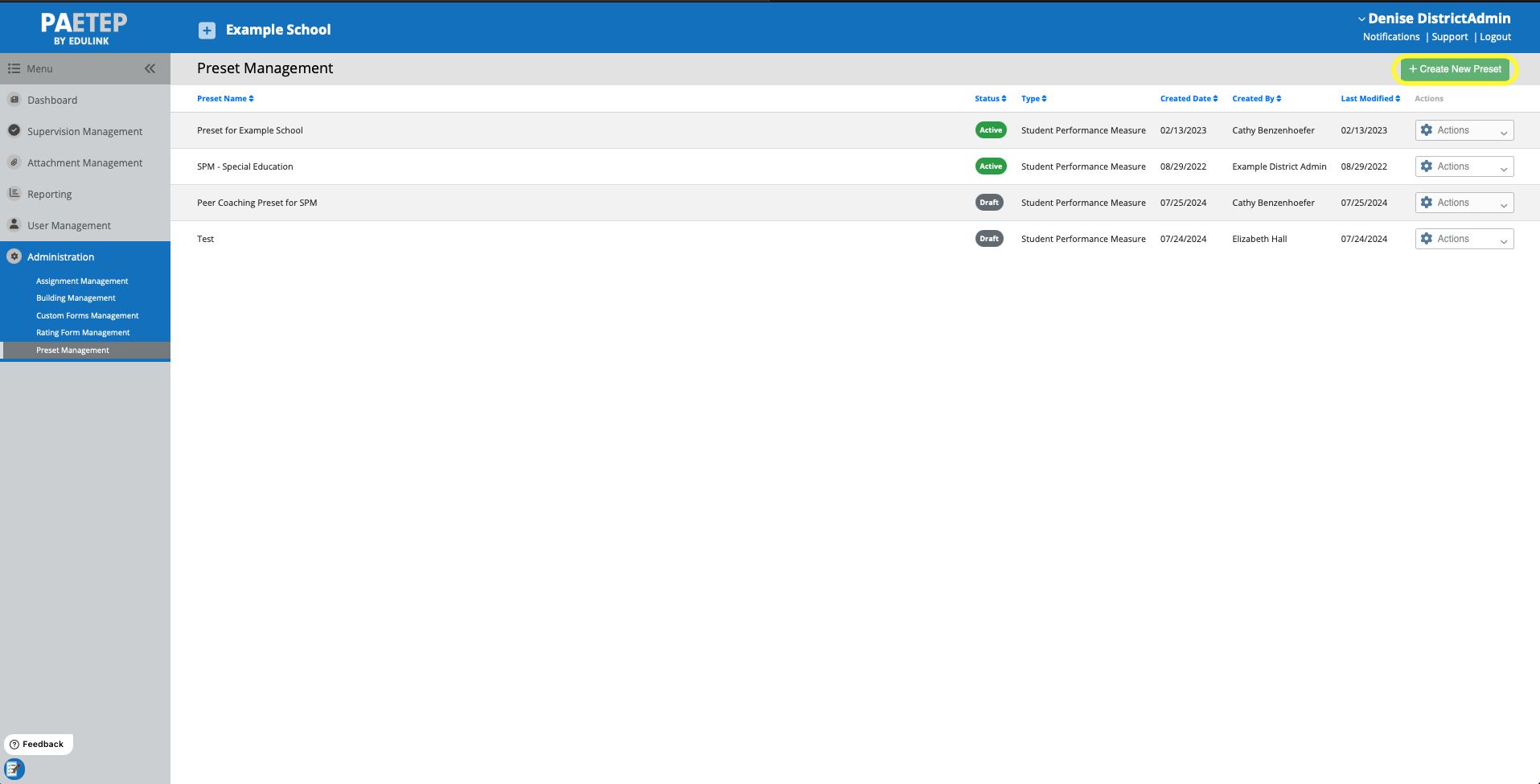Expand Actions dropdown for the Test preset
This screenshot has height=784, width=1540.
(1464, 239)
